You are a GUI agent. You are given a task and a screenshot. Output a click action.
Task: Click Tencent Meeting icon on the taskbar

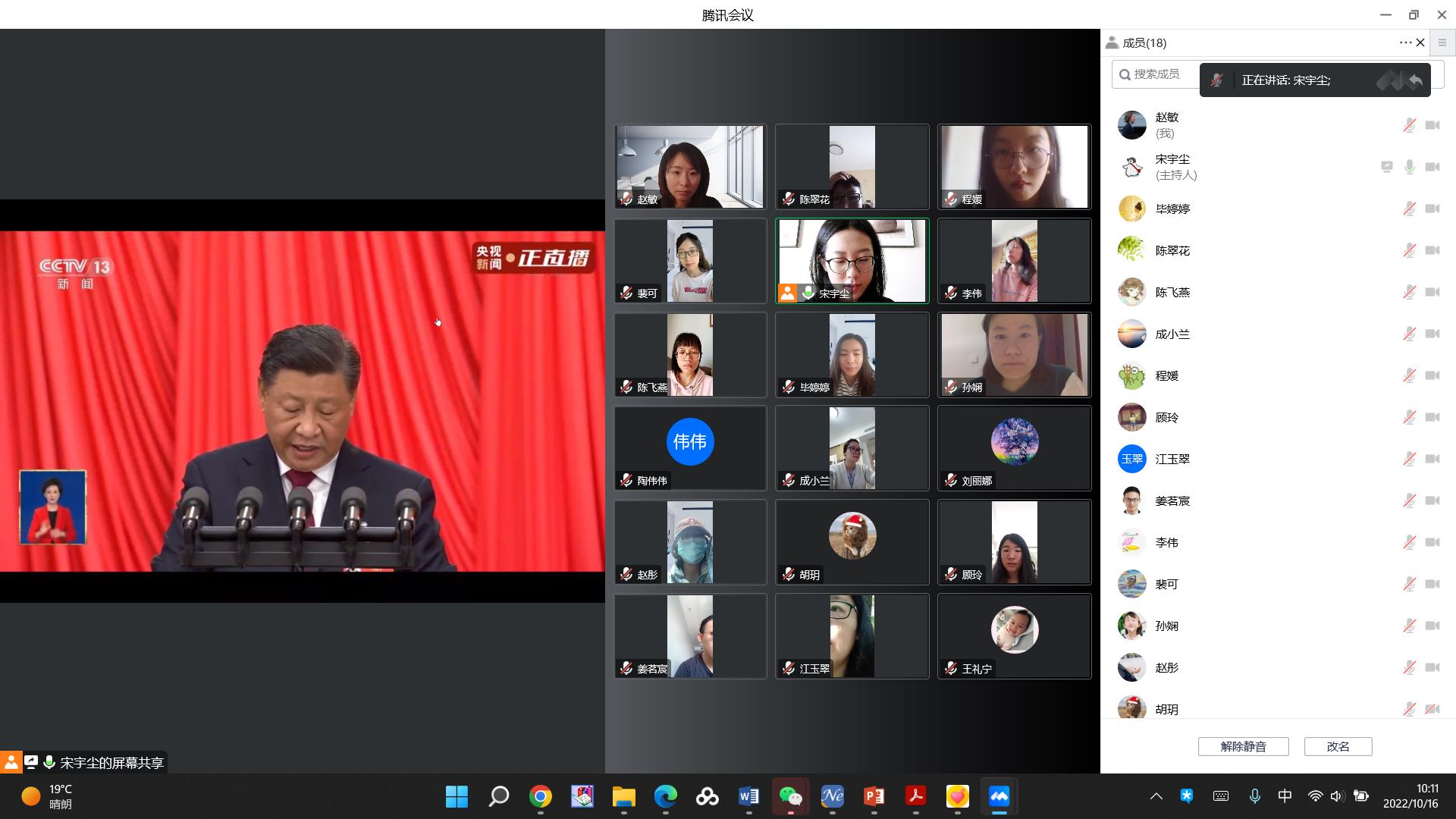click(999, 796)
